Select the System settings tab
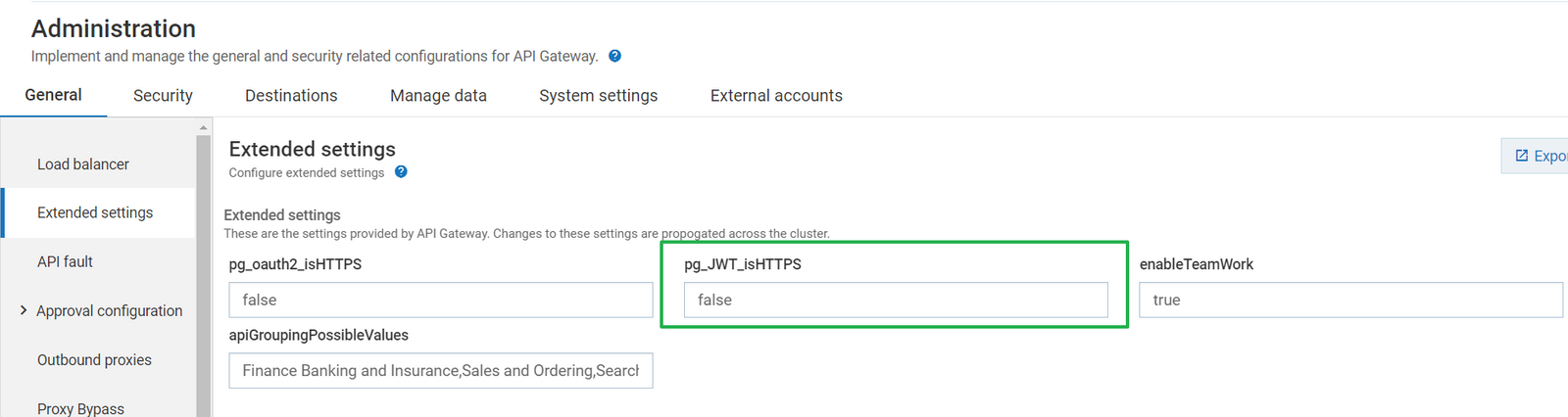The image size is (1568, 417). coord(598,95)
